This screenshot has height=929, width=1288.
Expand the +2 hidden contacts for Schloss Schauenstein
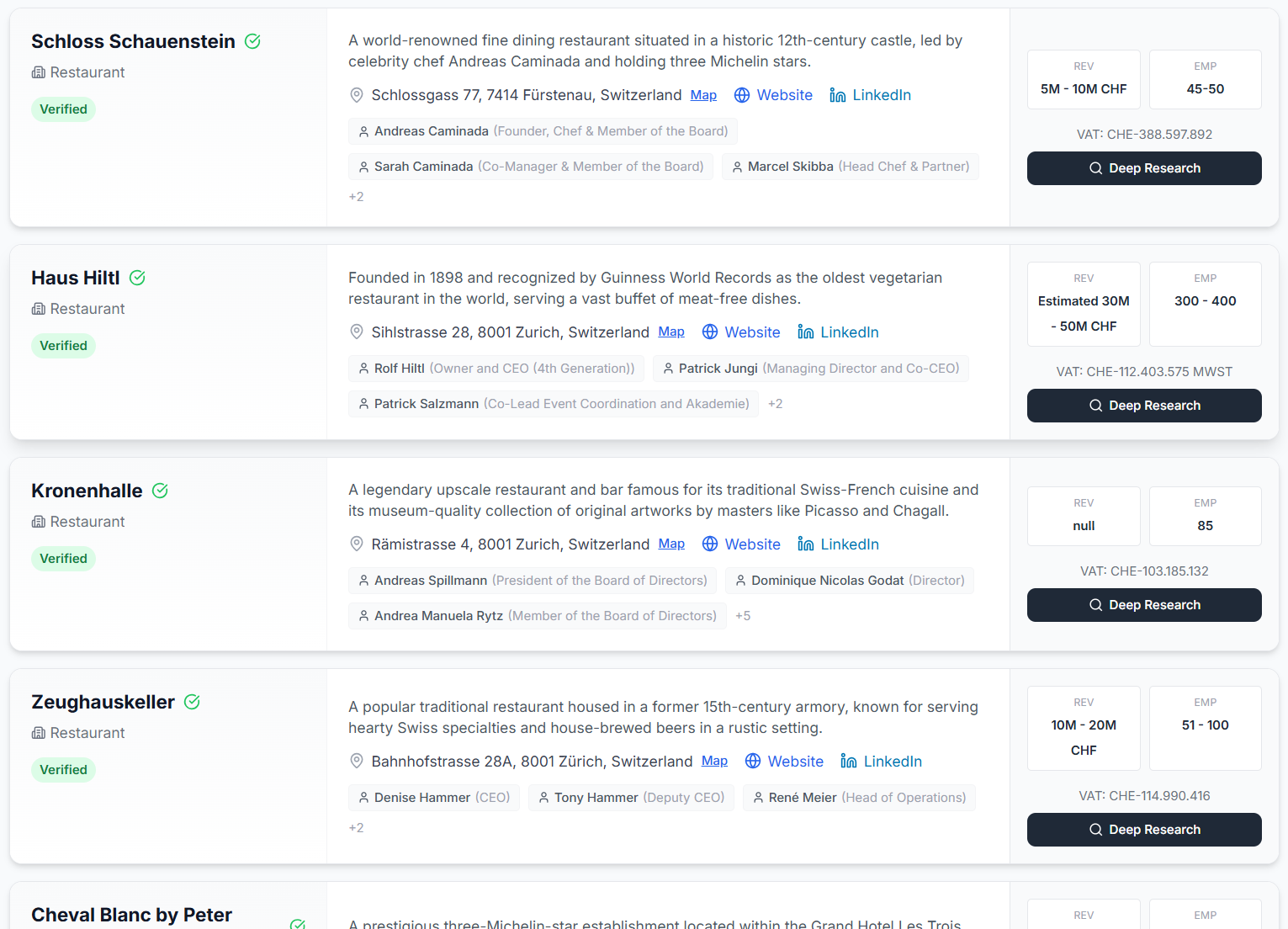[x=356, y=196]
